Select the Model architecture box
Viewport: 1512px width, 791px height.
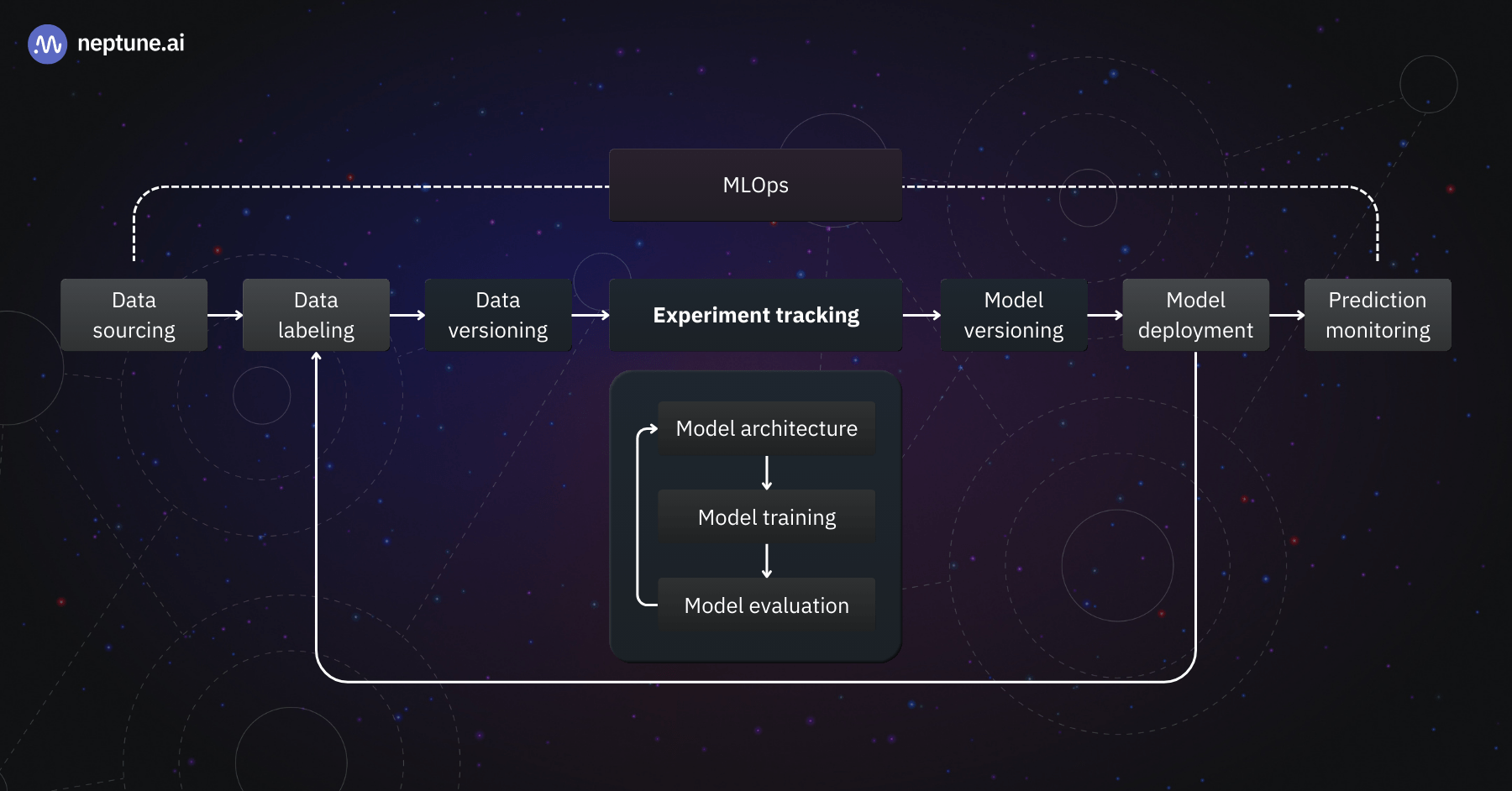point(765,428)
